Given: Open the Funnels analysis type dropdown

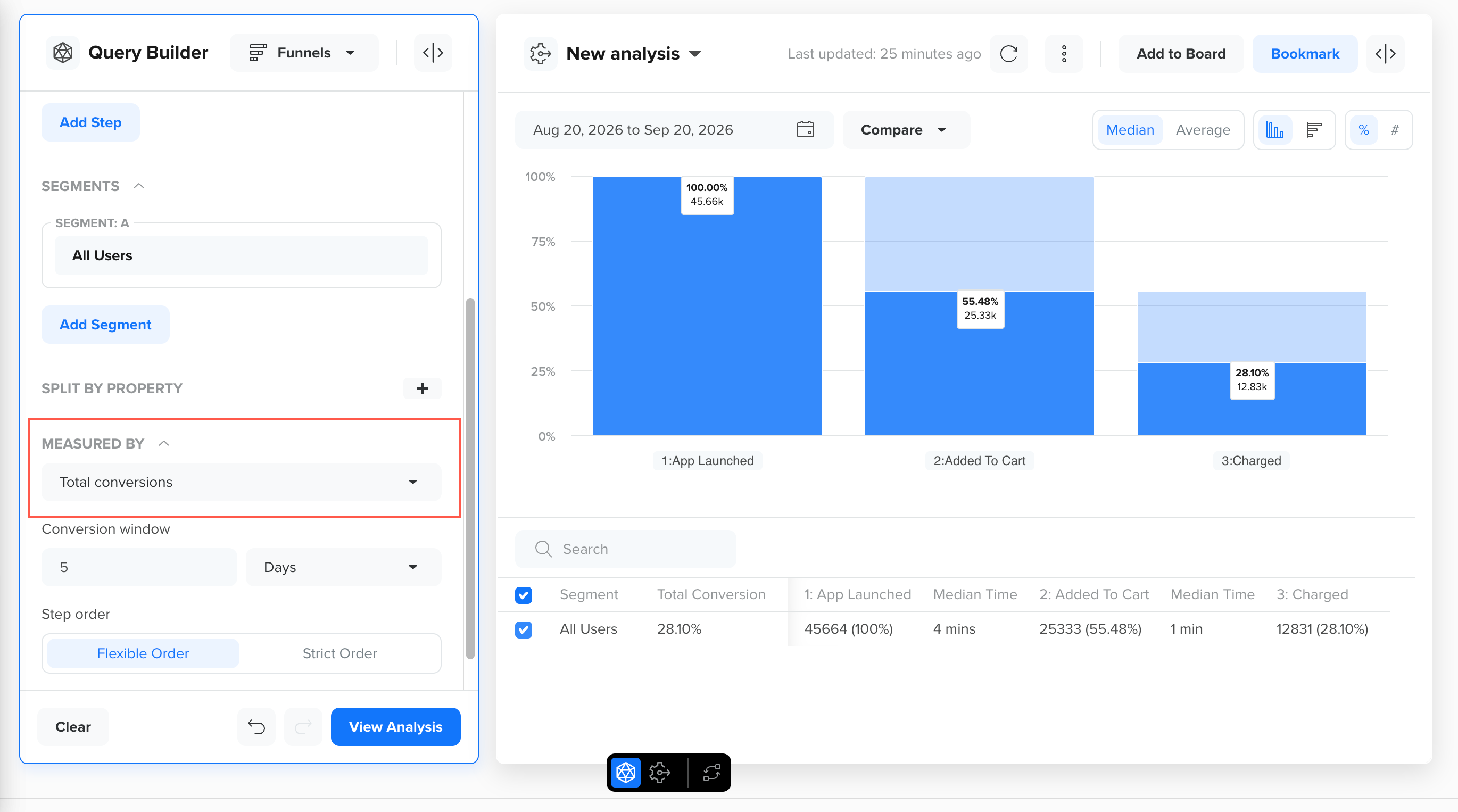Looking at the screenshot, I should click(x=304, y=53).
